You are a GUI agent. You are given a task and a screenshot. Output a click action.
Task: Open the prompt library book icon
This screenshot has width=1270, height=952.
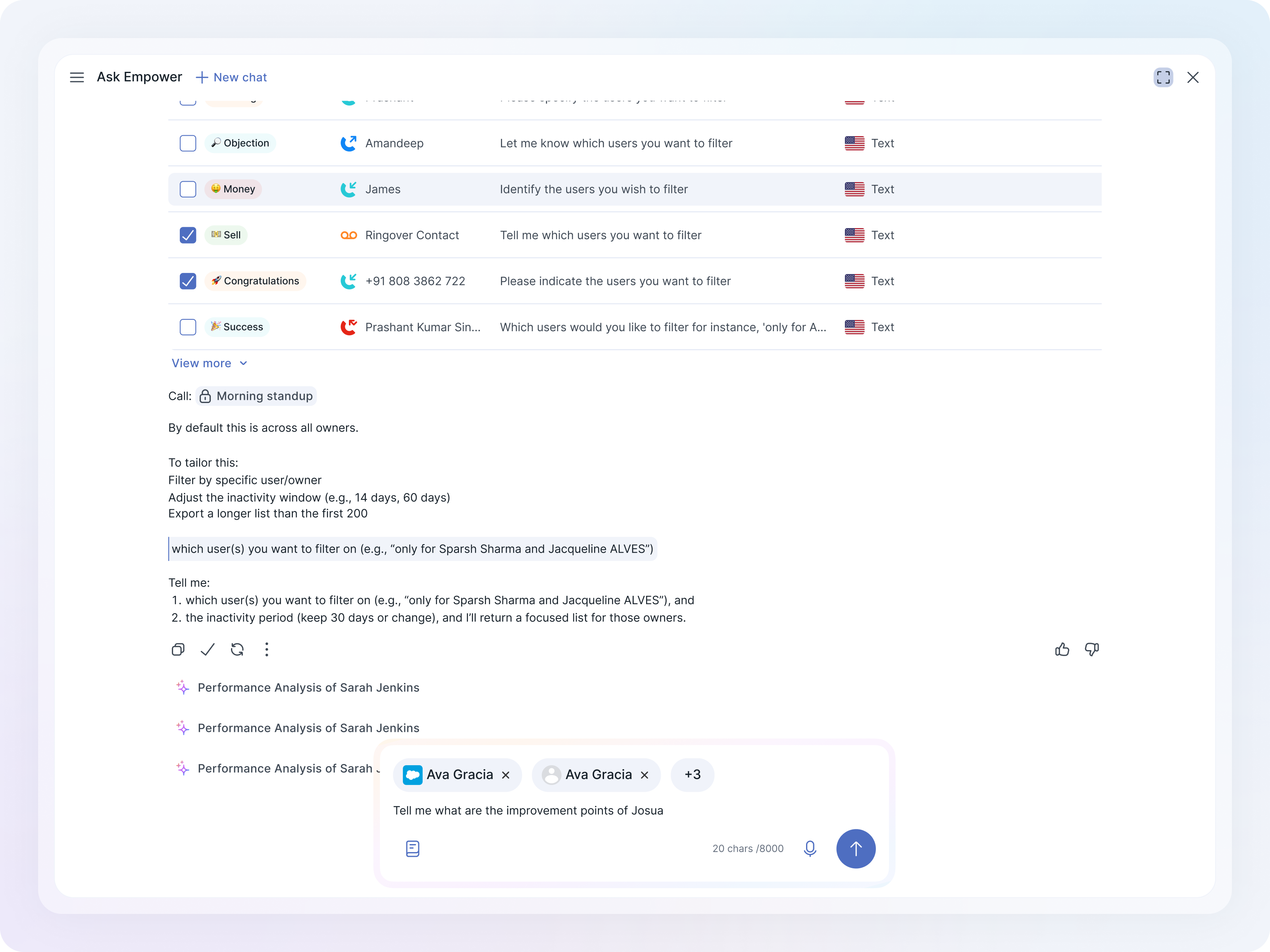(x=412, y=849)
